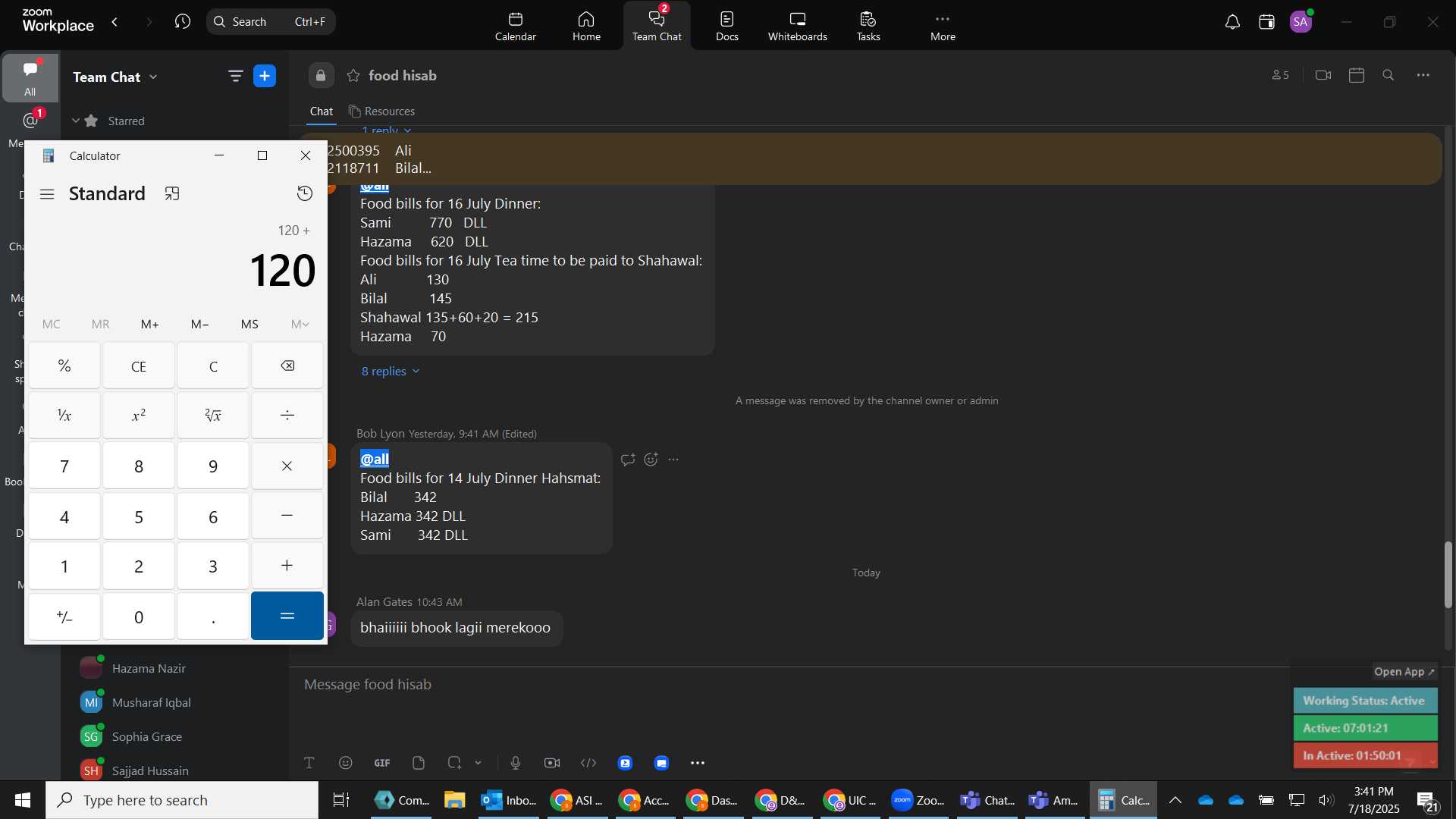This screenshot has width=1456, height=819.
Task: Click the calculator equals button
Action: (x=287, y=617)
